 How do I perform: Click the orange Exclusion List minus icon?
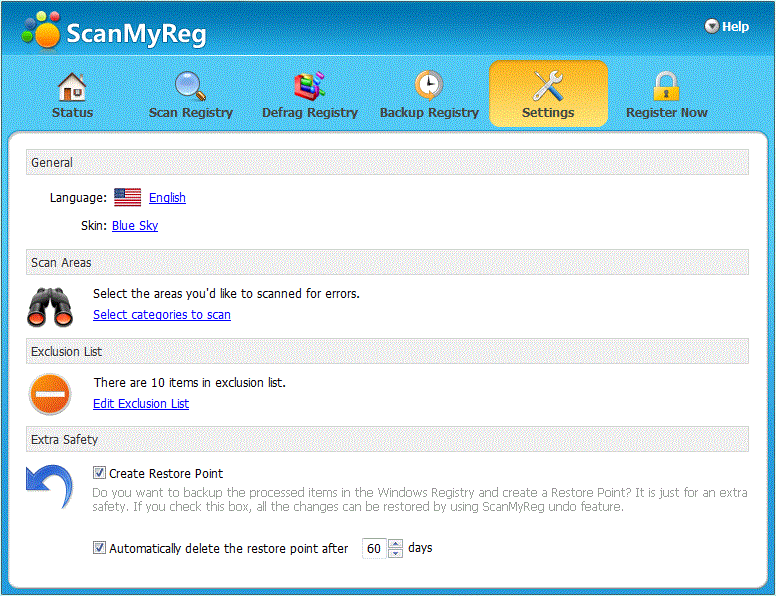pos(50,395)
